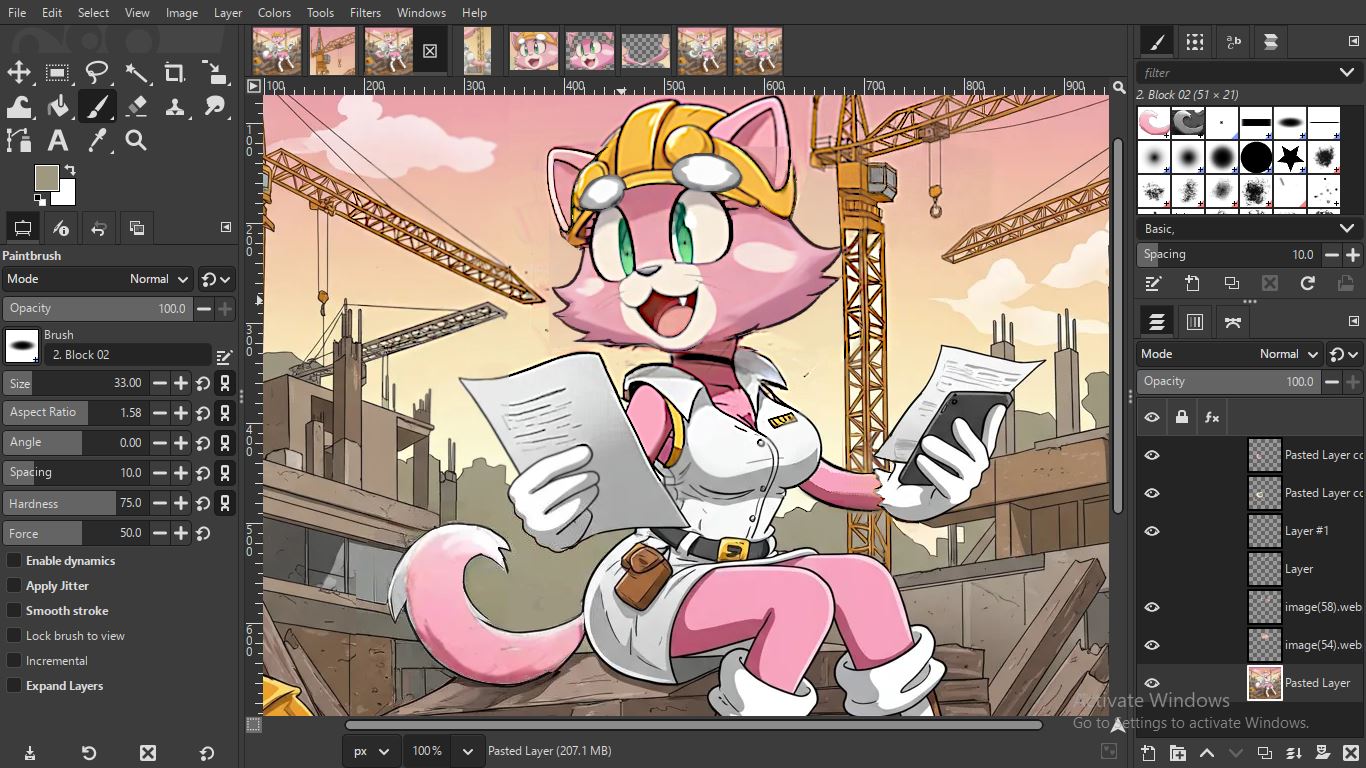The width and height of the screenshot is (1366, 768).
Task: Select the Crop tool
Action: [175, 72]
